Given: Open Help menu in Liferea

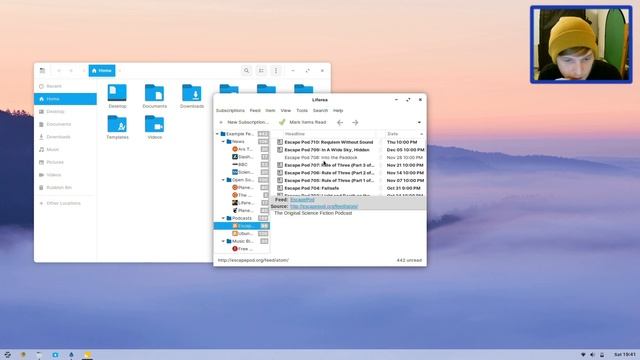Looking at the screenshot, I should coord(338,111).
